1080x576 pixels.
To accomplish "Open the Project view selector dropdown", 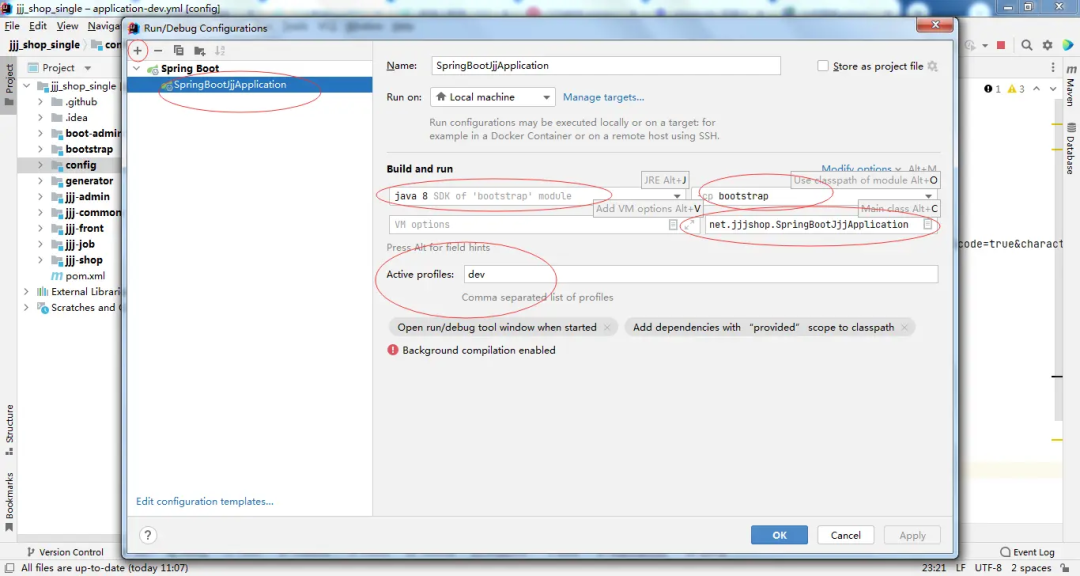I will 87,68.
